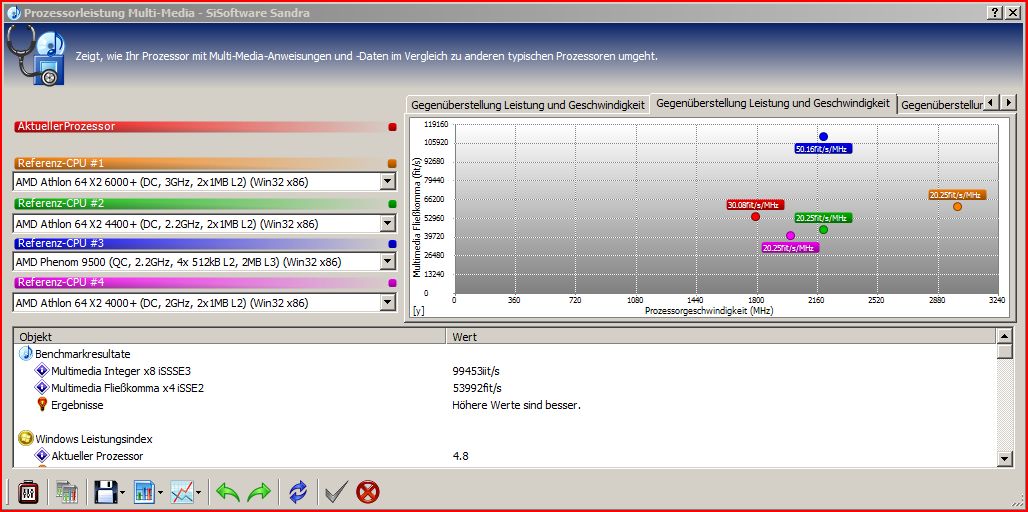The width and height of the screenshot is (1028, 512).
Task: Toggle the green Referenz-CPU #2 color marker
Action: 392,205
